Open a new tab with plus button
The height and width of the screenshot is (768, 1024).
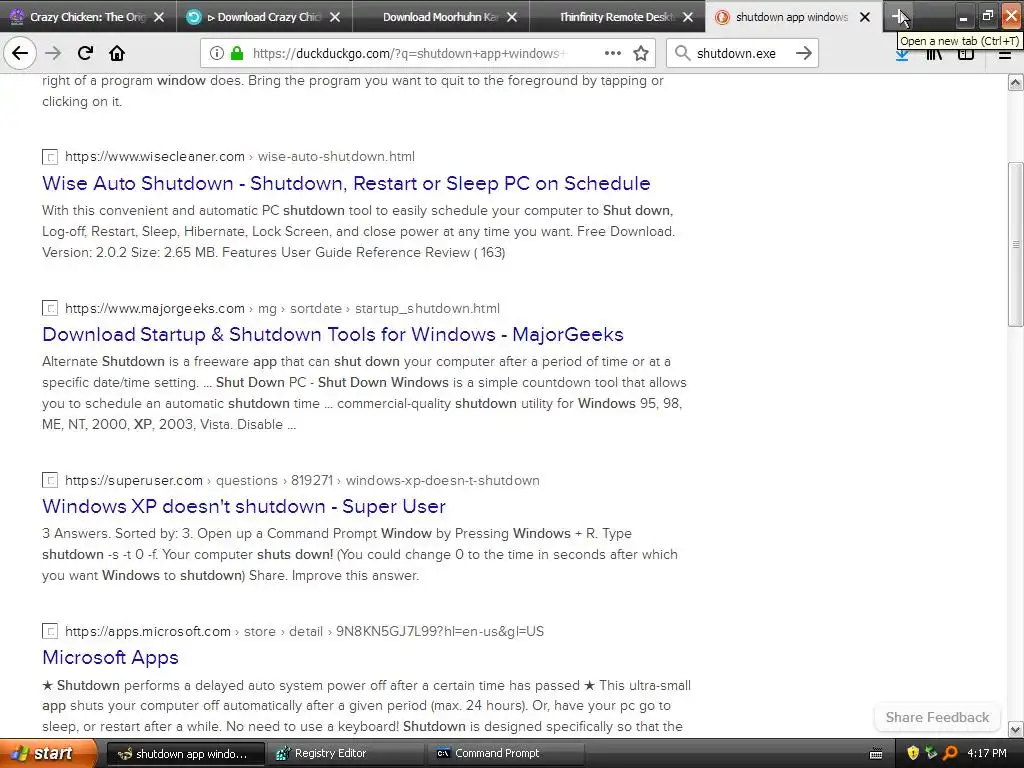899,16
